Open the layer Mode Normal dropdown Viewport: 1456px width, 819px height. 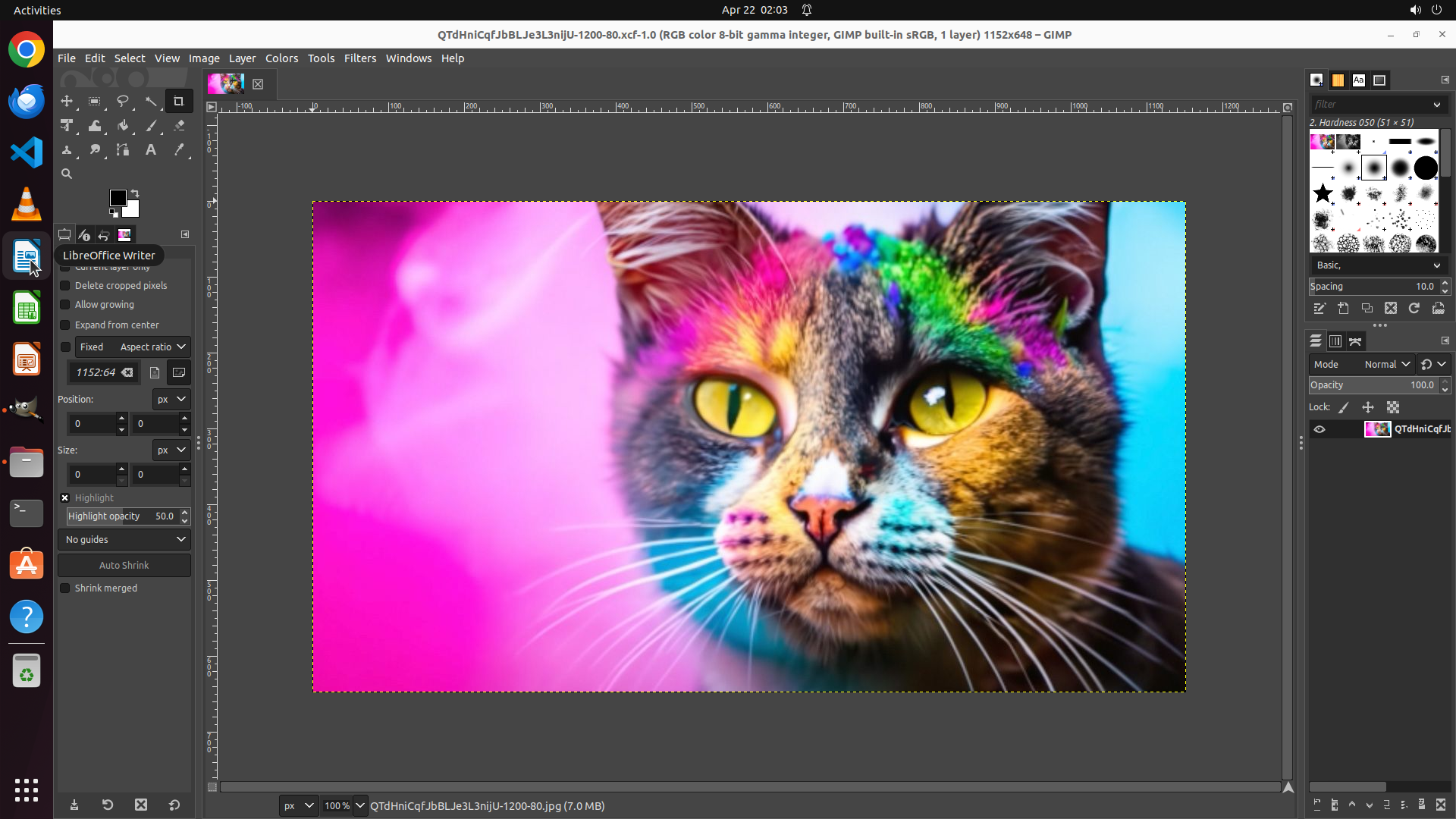(x=1386, y=365)
